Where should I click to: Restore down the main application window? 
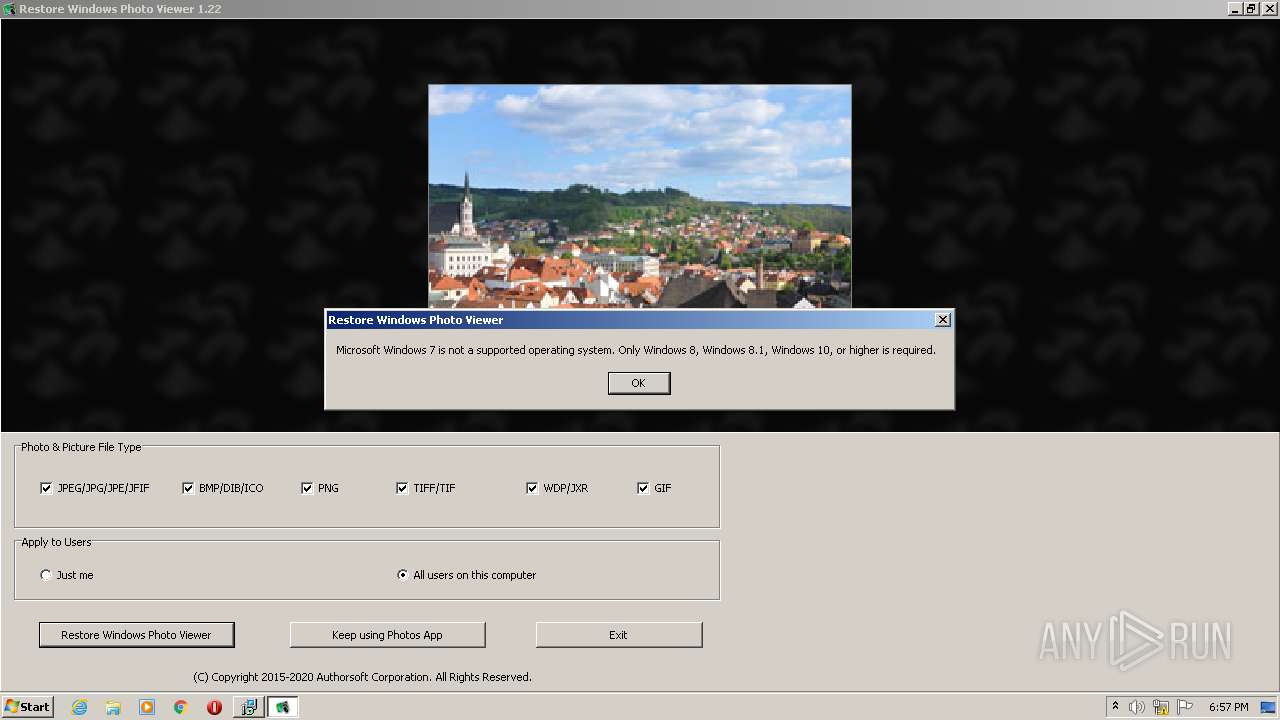coord(1251,9)
